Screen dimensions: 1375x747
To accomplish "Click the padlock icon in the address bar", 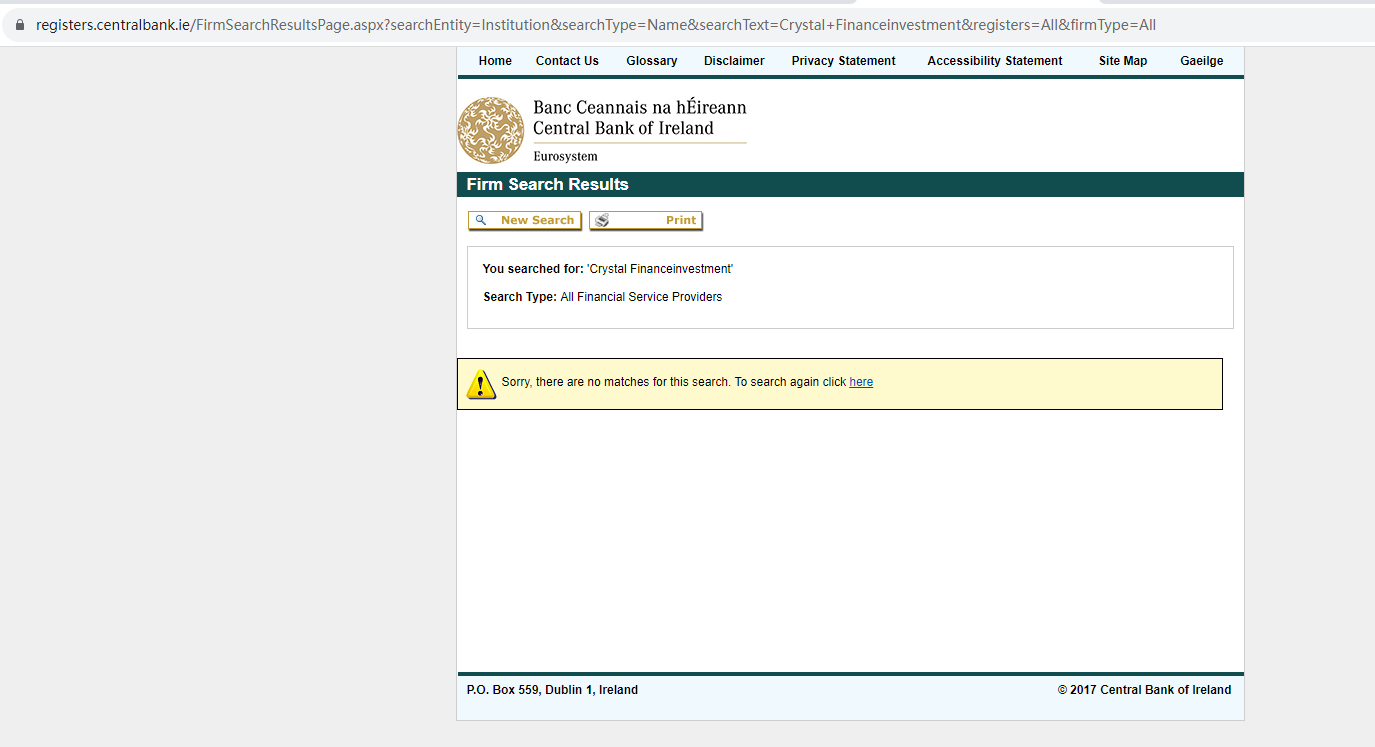I will pos(19,25).
